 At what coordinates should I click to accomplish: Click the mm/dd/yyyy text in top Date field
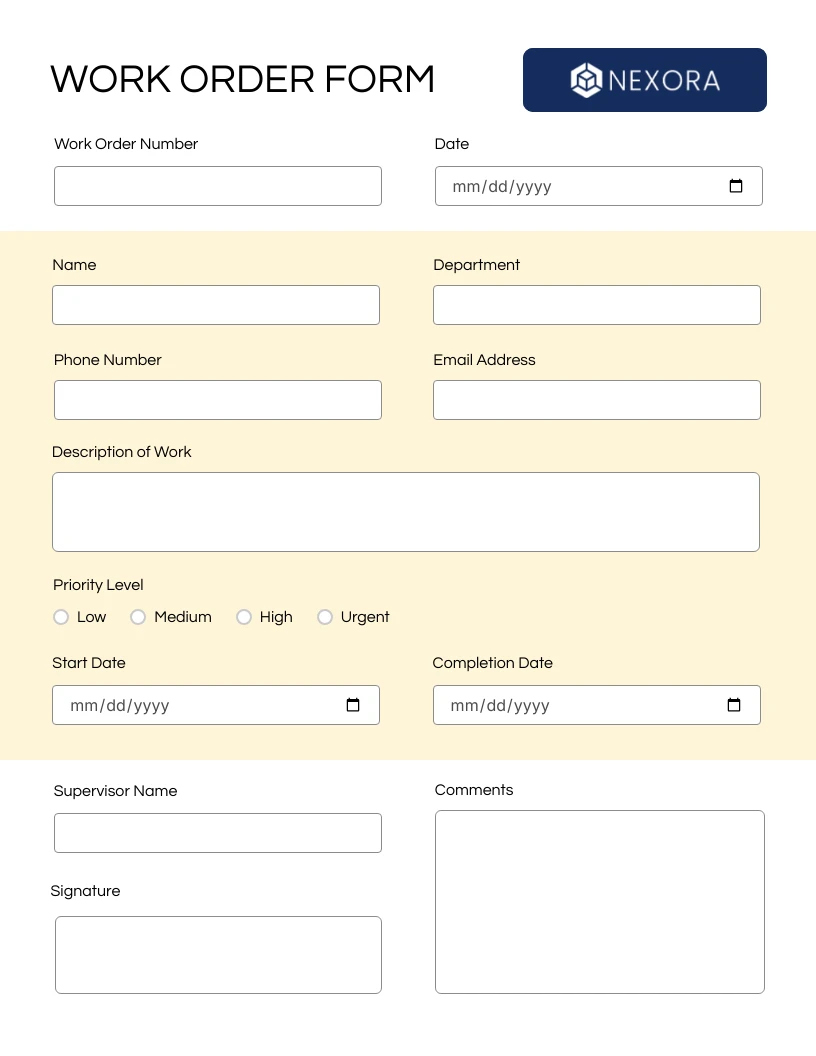(x=502, y=187)
